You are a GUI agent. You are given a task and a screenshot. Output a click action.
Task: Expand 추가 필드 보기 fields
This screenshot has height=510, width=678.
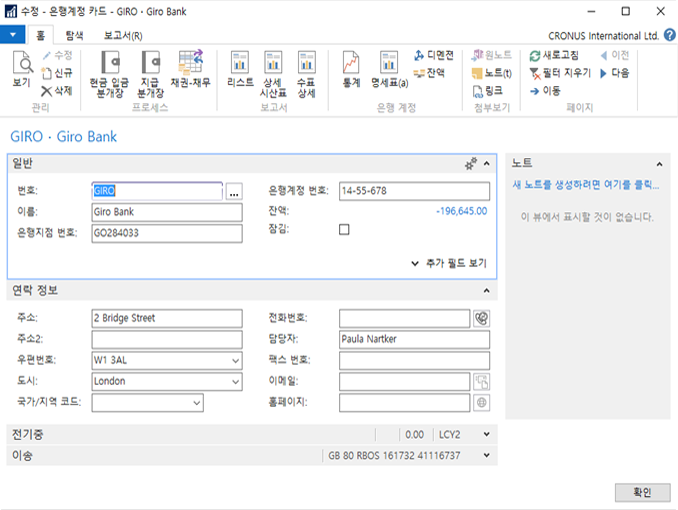pyautogui.click(x=449, y=263)
